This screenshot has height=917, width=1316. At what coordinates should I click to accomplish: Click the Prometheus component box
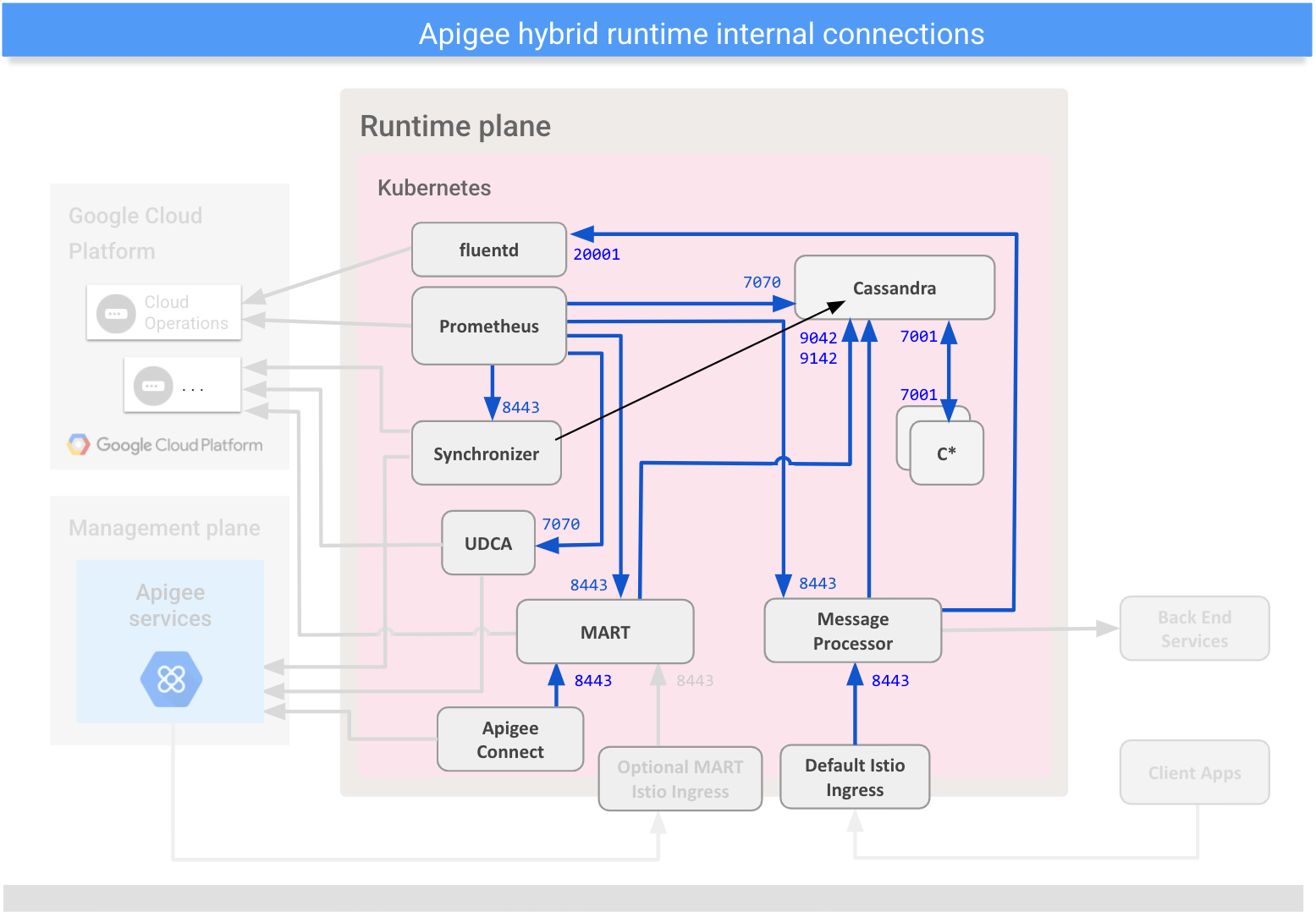[488, 326]
